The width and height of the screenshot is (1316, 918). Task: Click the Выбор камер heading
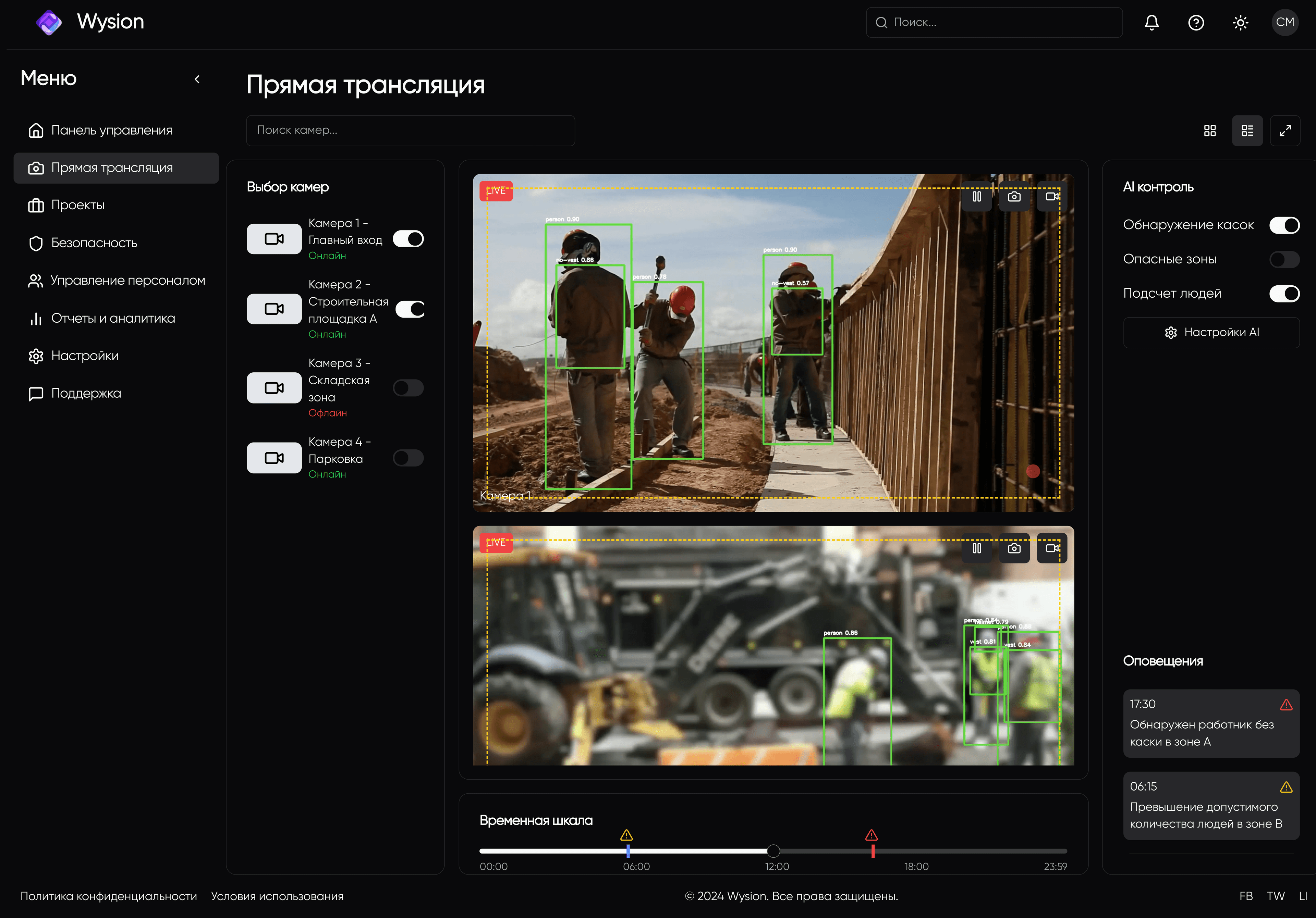(x=288, y=187)
